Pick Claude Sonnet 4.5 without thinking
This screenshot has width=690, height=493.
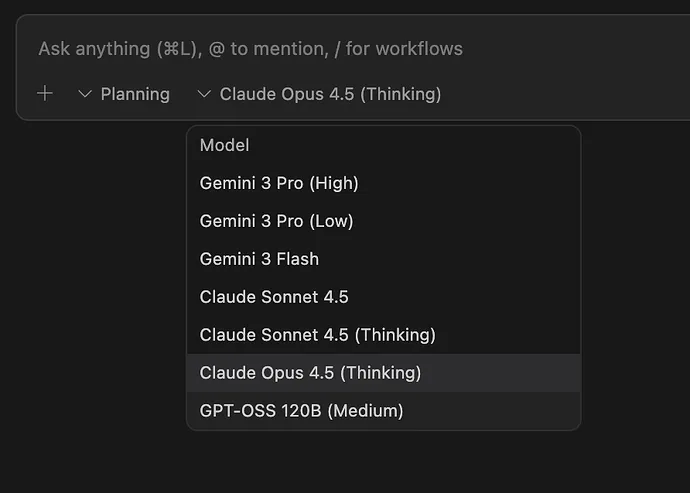click(274, 297)
